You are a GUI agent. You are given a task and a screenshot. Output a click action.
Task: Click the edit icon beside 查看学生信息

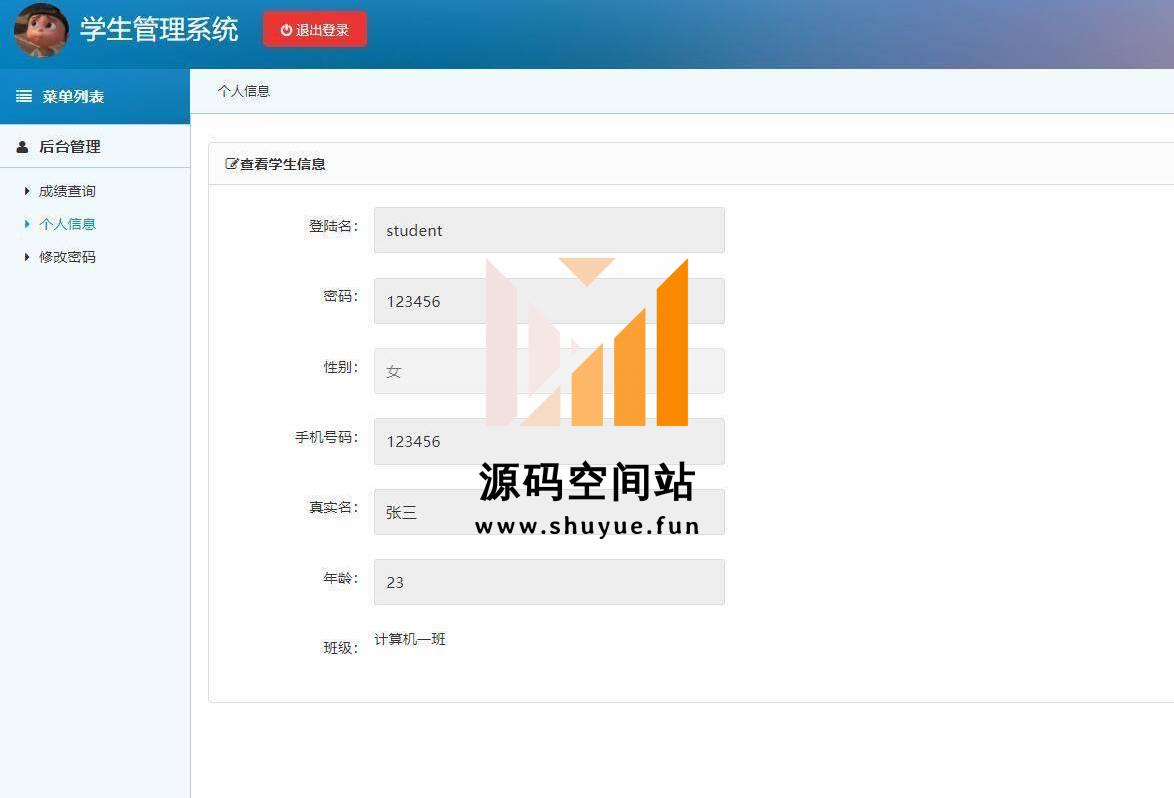pyautogui.click(x=231, y=163)
